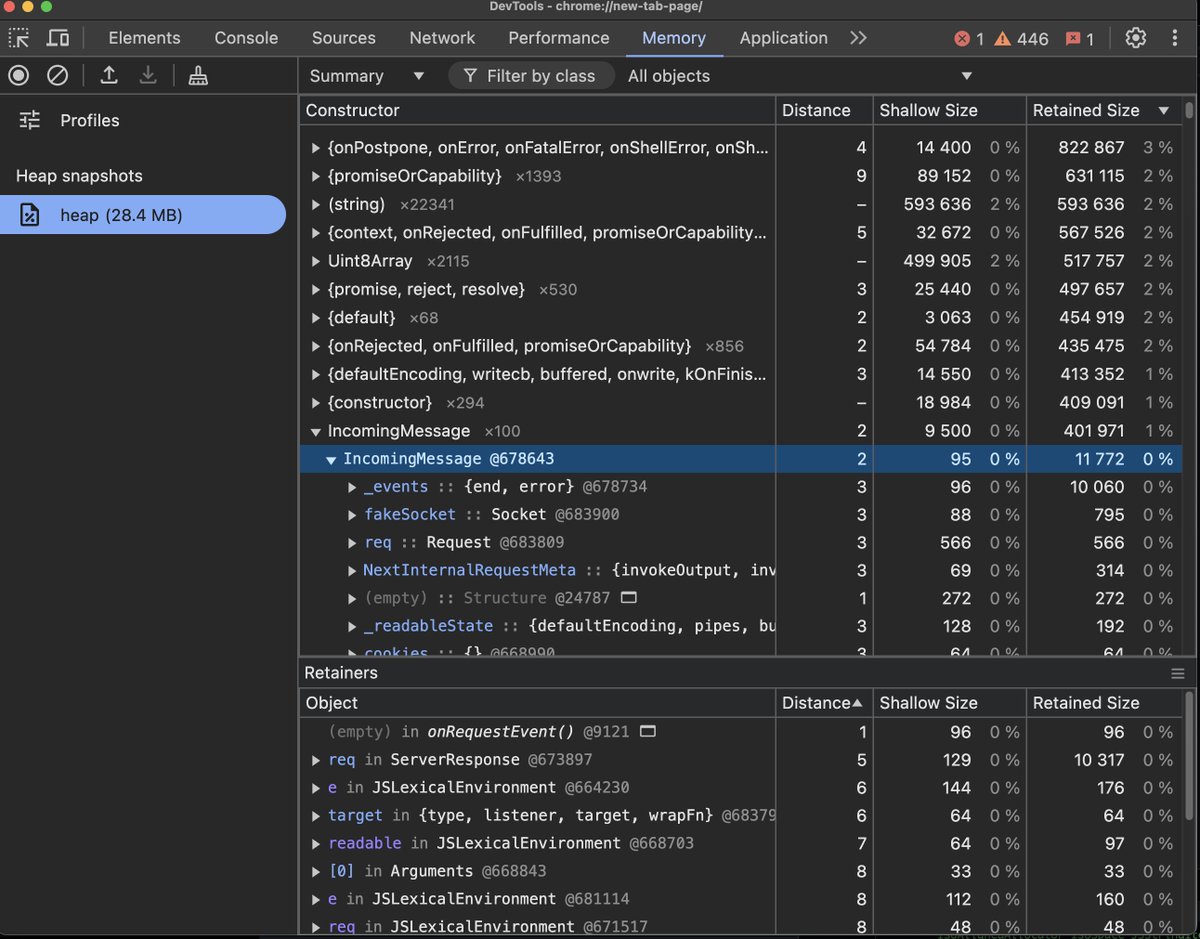Click the collect garbage broom icon
The width and height of the screenshot is (1200, 939).
pos(198,75)
